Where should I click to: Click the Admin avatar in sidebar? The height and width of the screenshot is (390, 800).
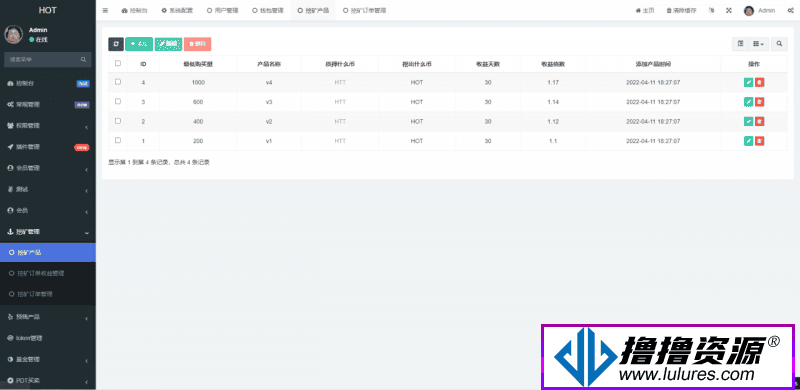click(13, 34)
